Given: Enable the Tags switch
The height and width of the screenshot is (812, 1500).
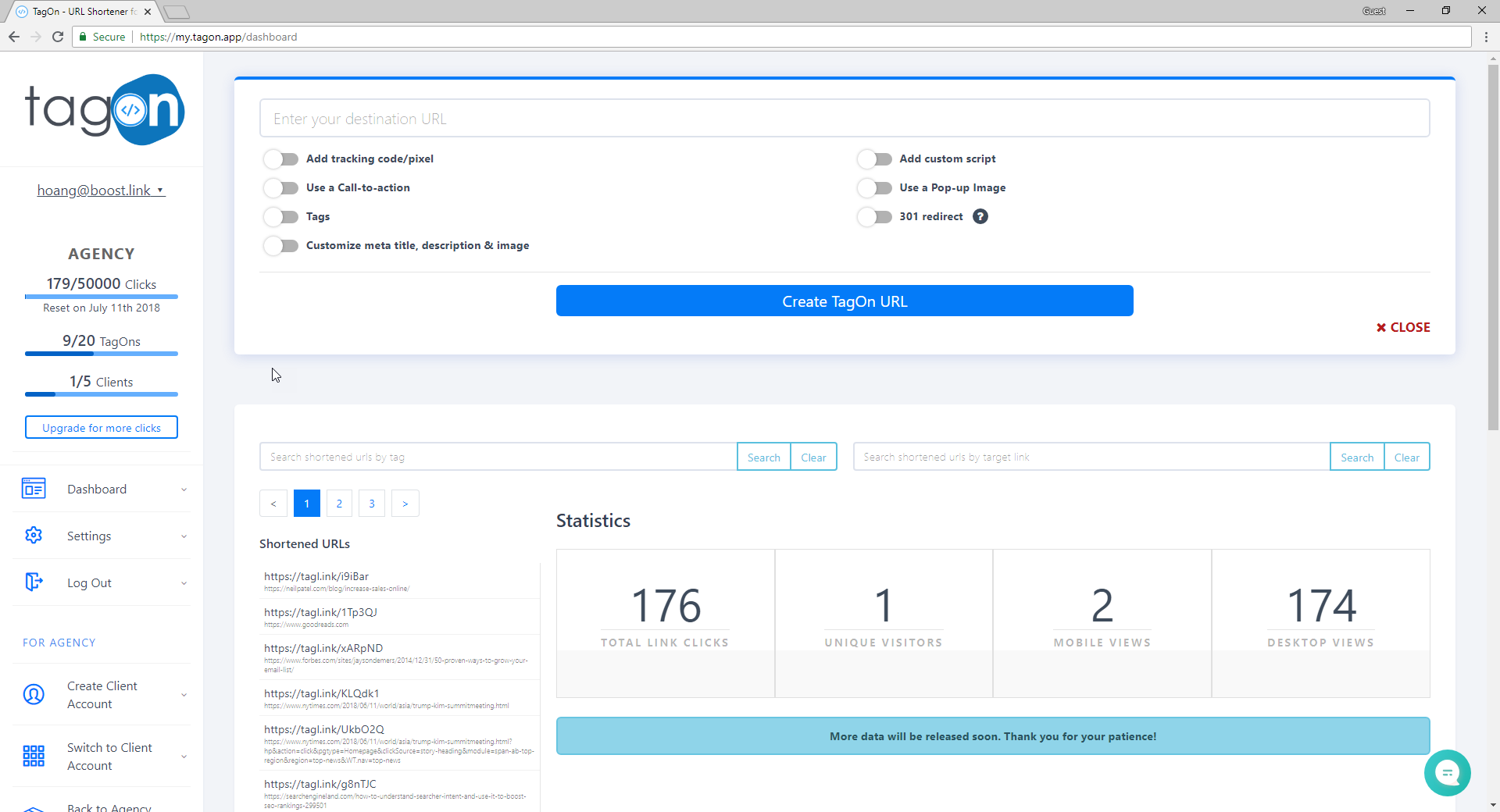Looking at the screenshot, I should tap(281, 217).
